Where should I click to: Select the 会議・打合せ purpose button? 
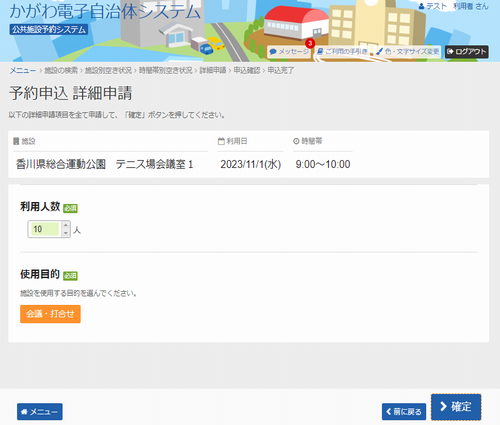50,314
